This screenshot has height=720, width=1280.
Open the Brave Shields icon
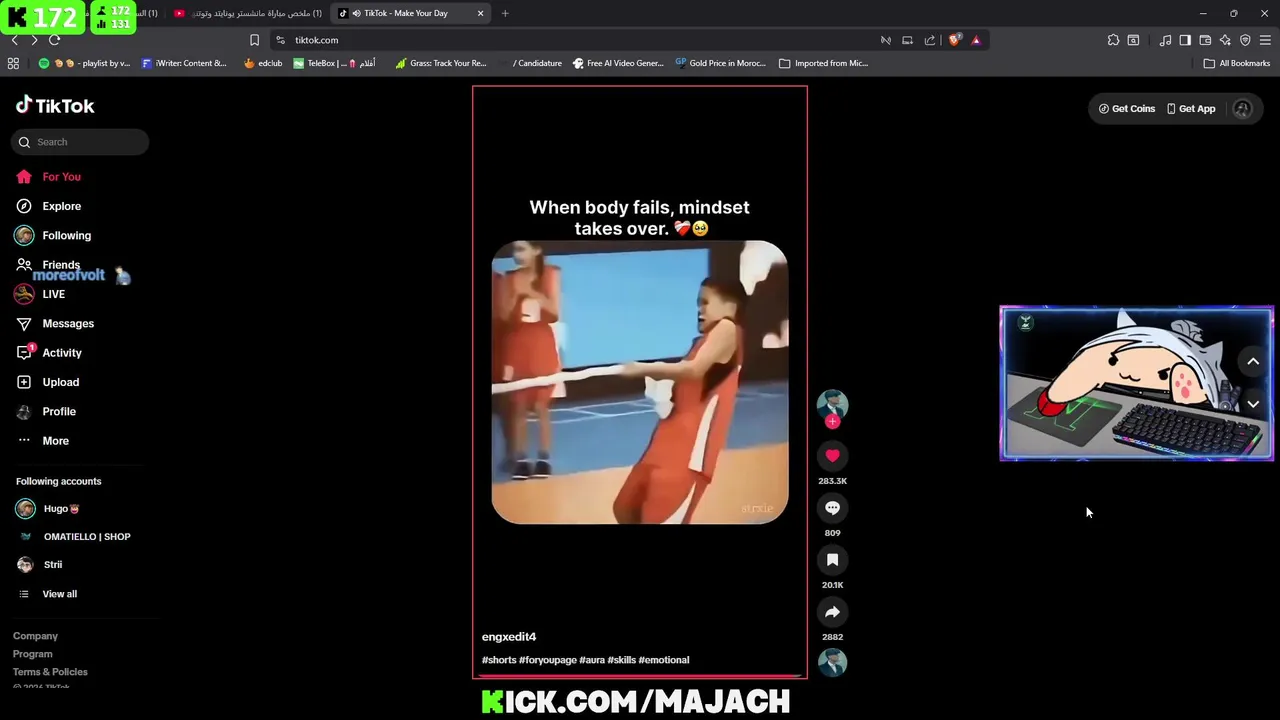tap(954, 40)
